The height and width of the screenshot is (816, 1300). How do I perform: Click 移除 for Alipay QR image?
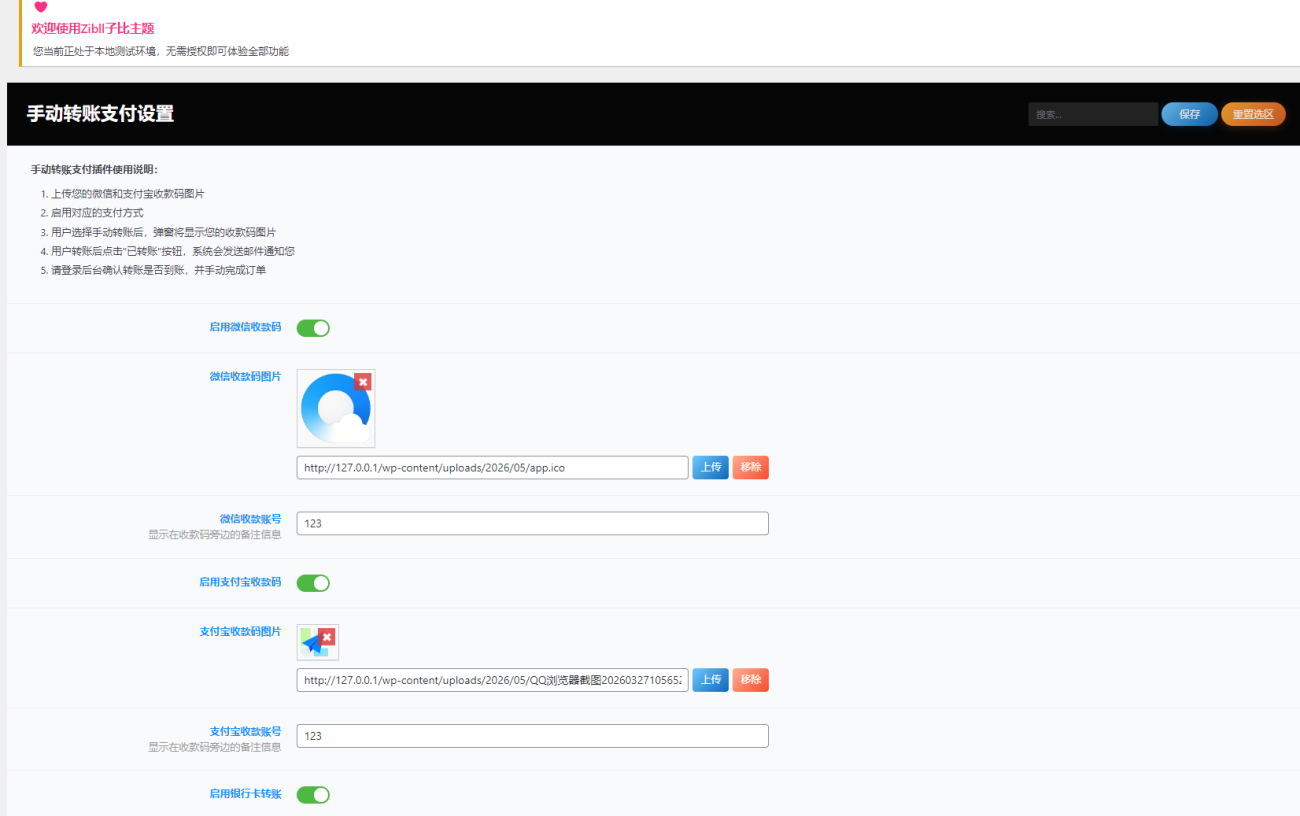click(x=750, y=680)
